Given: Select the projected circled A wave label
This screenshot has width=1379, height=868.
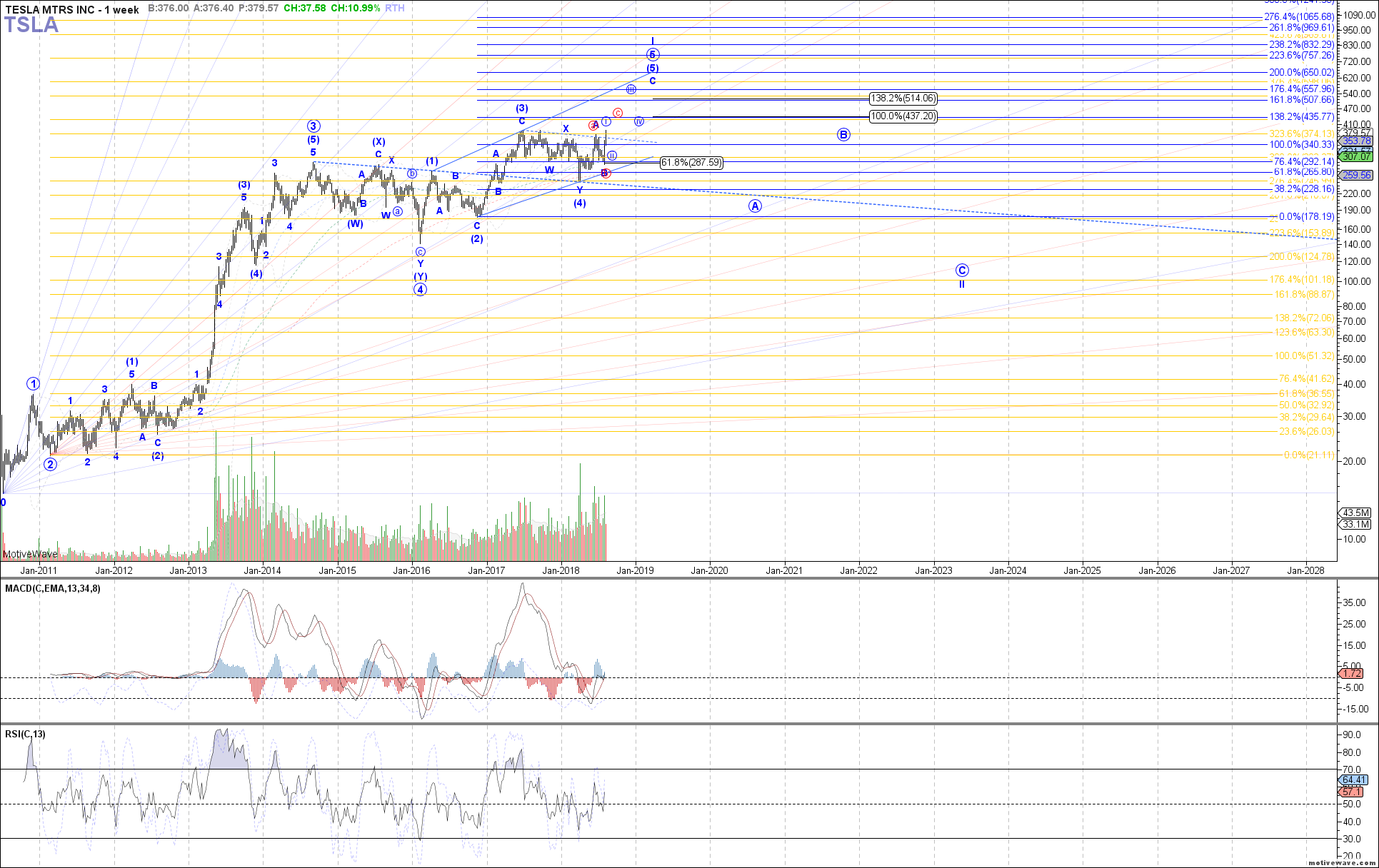Looking at the screenshot, I should coord(755,206).
